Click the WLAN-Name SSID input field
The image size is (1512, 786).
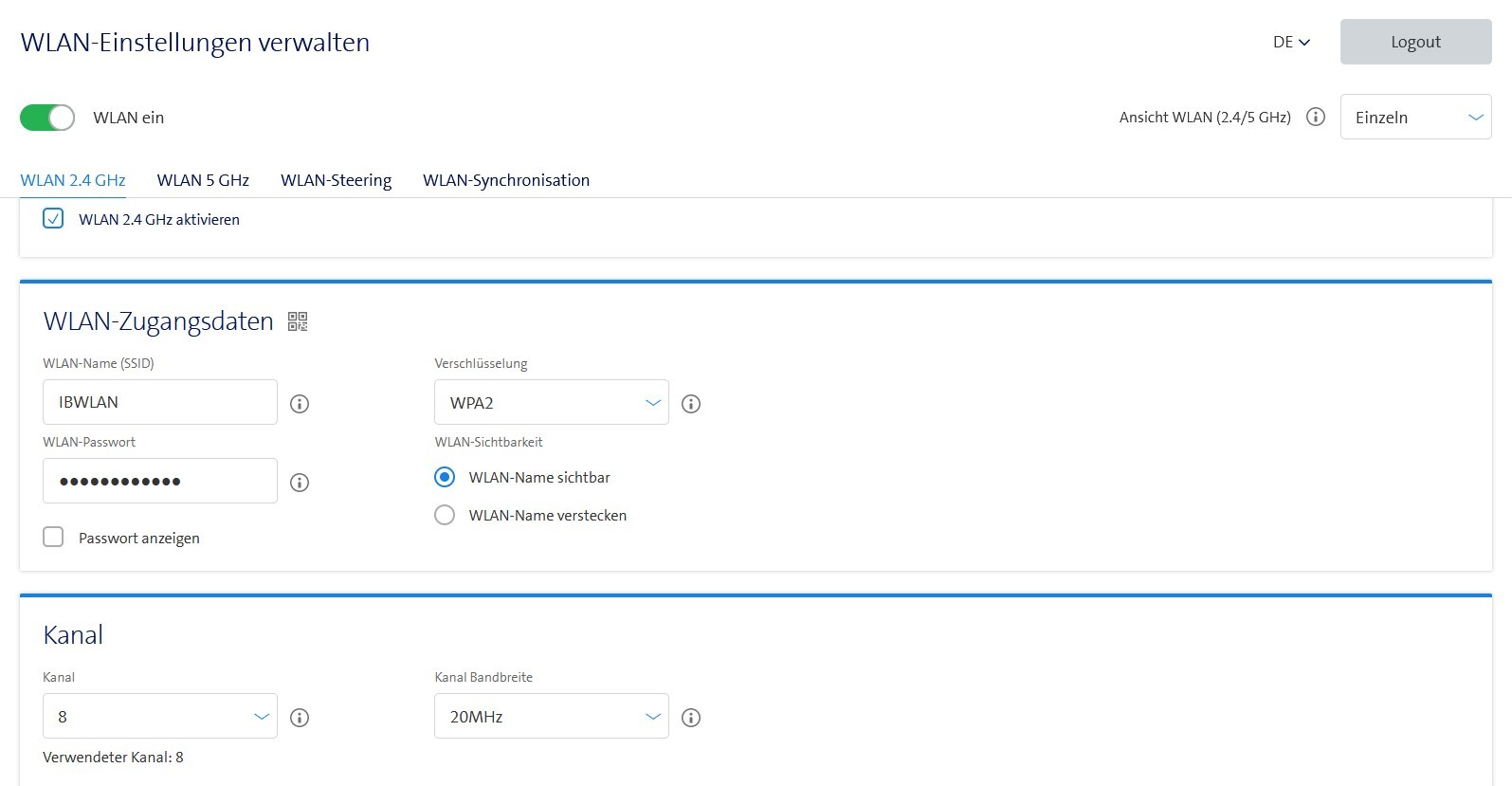(159, 402)
